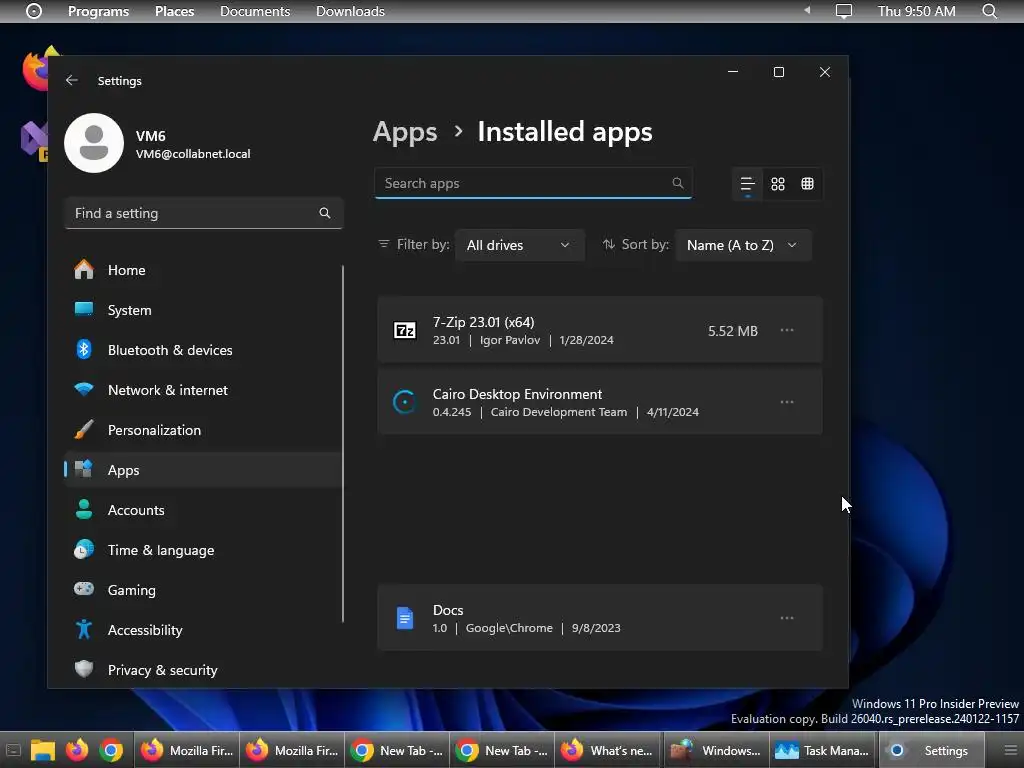Click the Settings taskbar button
Screen dimensions: 1024x768
pyautogui.click(x=931, y=750)
